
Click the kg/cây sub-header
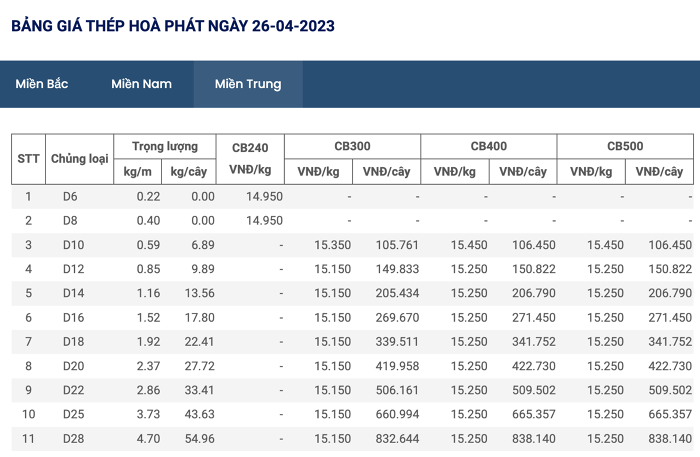(188, 172)
